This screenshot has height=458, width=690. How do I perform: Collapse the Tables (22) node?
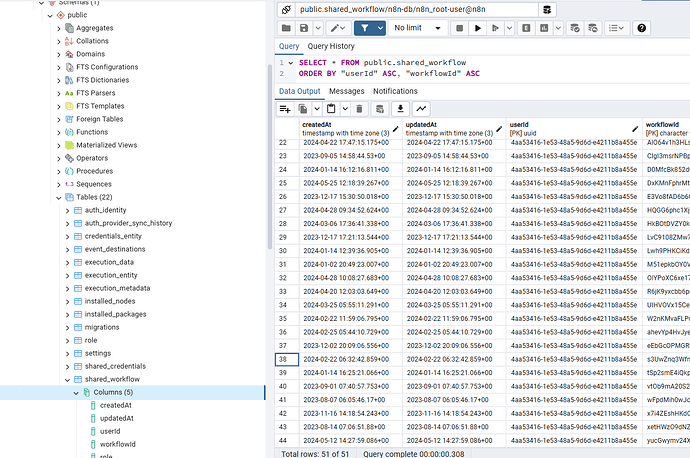59,198
